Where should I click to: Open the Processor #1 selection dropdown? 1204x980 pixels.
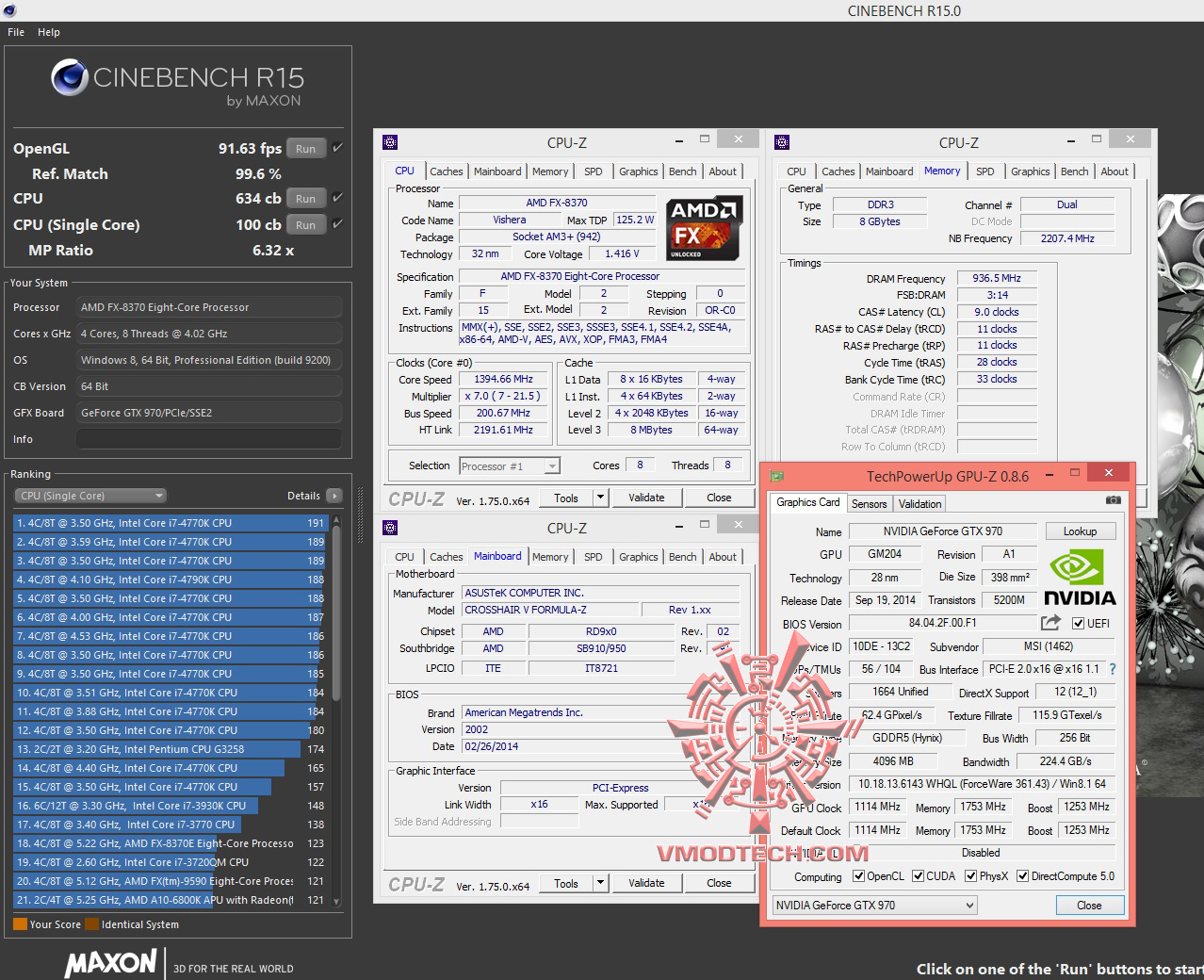(x=509, y=465)
